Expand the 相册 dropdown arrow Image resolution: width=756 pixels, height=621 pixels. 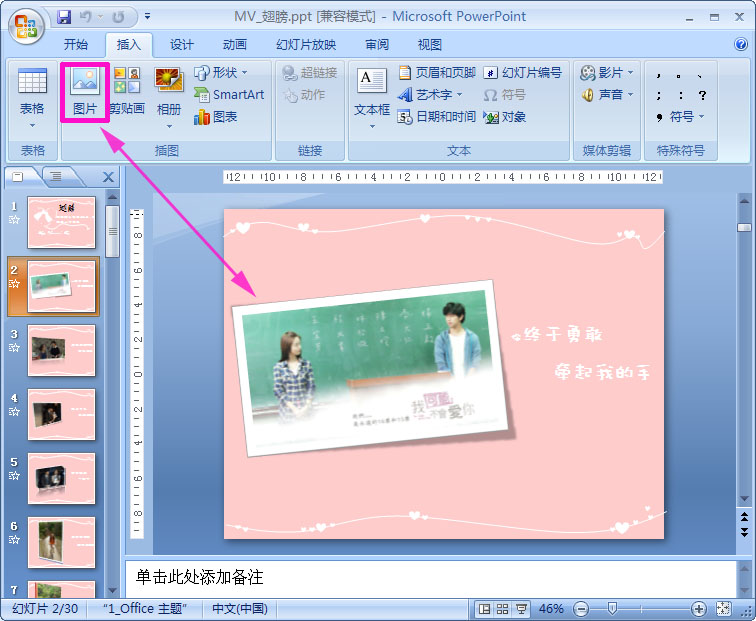pos(169,126)
